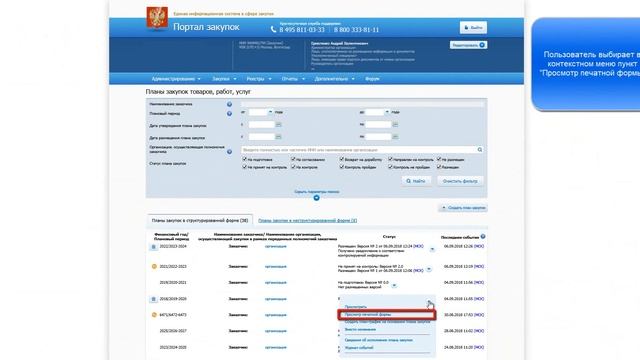The height and width of the screenshot is (360, 640).
Task: Toggle Возврат на доработку checkbox
Action: pyautogui.click(x=342, y=159)
